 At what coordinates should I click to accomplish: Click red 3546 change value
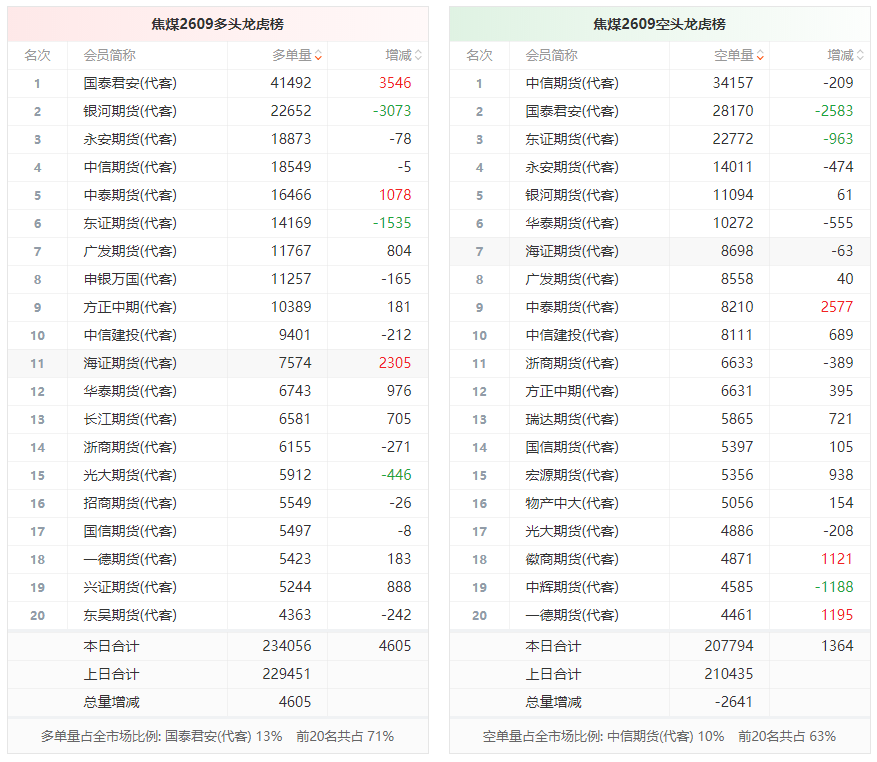(395, 83)
